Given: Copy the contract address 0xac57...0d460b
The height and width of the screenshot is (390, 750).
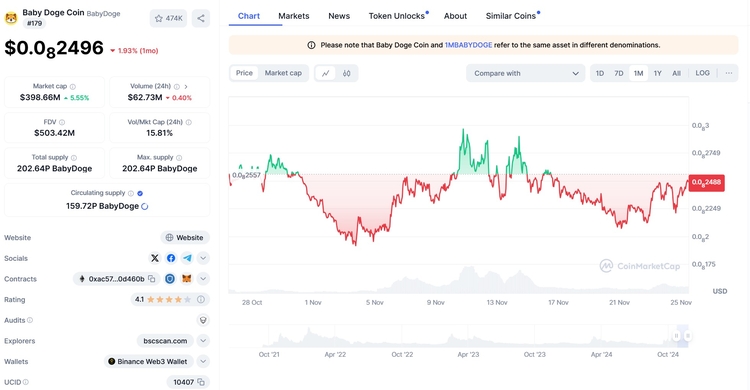Looking at the screenshot, I should tap(152, 279).
